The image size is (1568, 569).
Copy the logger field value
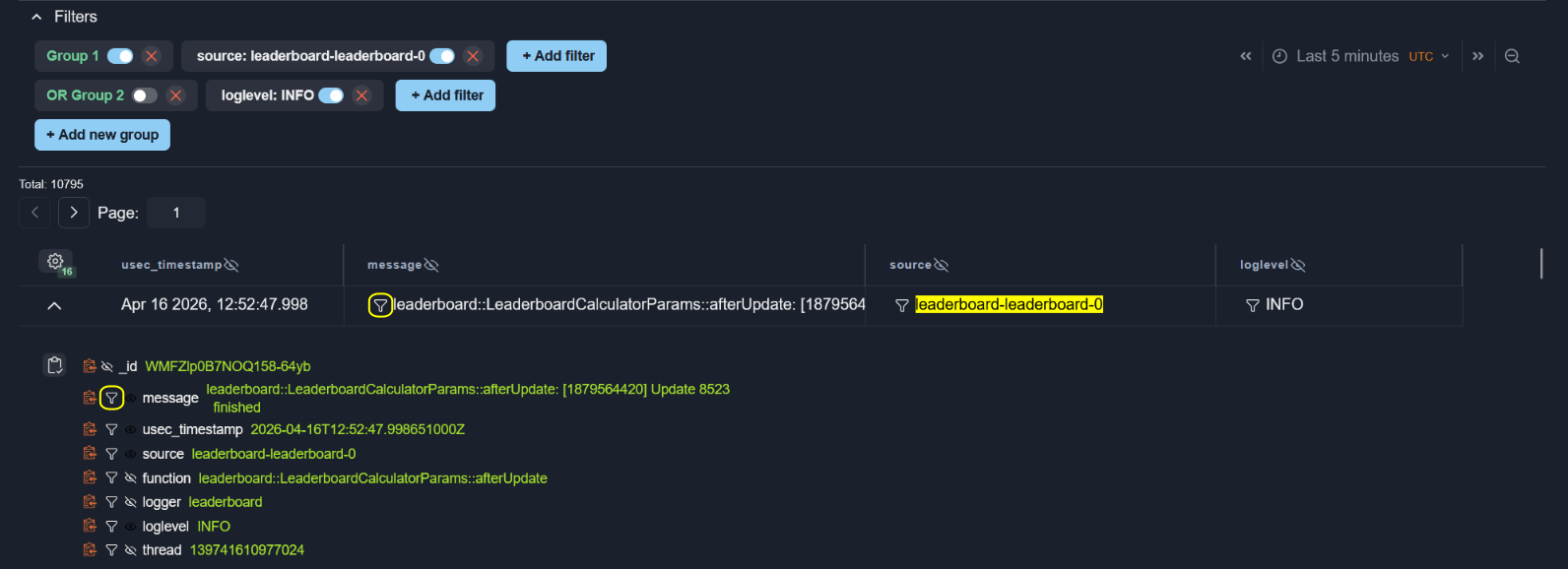click(x=90, y=502)
